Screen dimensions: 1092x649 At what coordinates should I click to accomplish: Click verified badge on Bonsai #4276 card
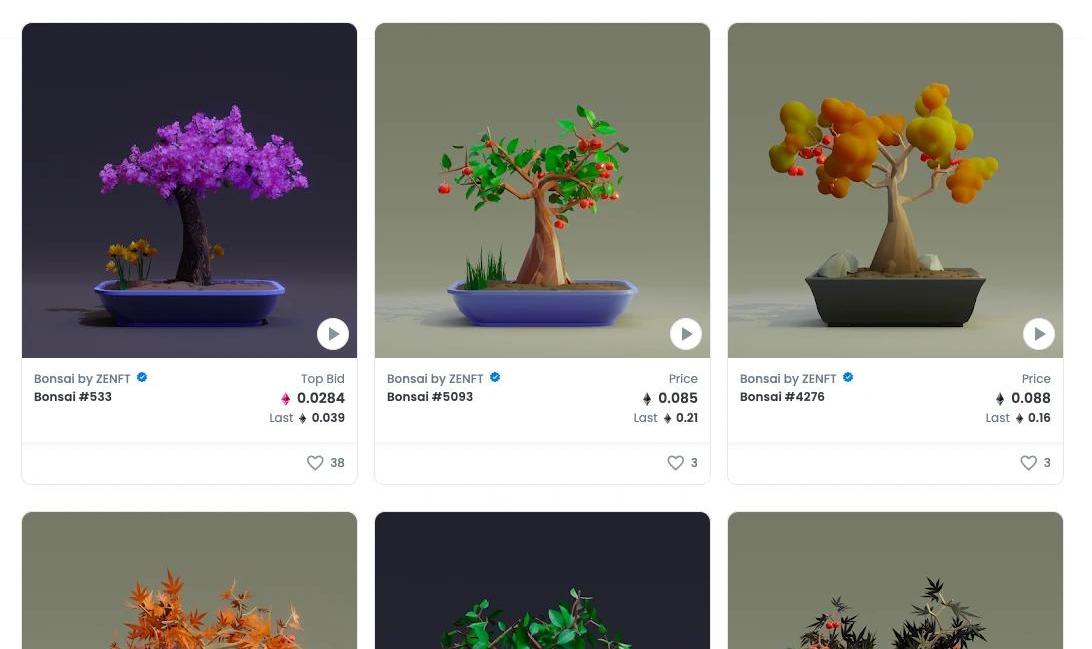coord(848,377)
